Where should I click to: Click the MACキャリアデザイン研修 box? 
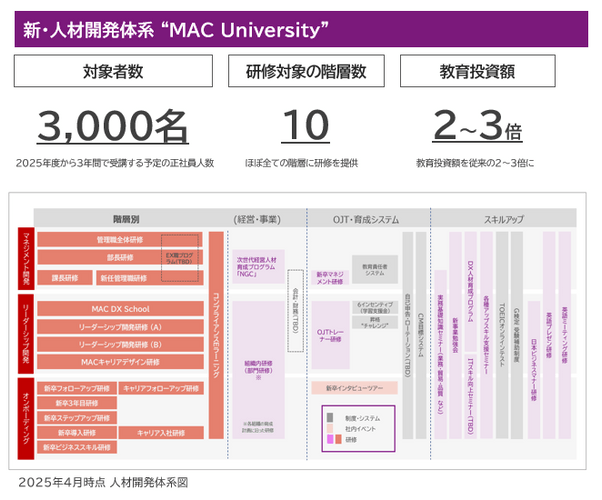[x=120, y=362]
